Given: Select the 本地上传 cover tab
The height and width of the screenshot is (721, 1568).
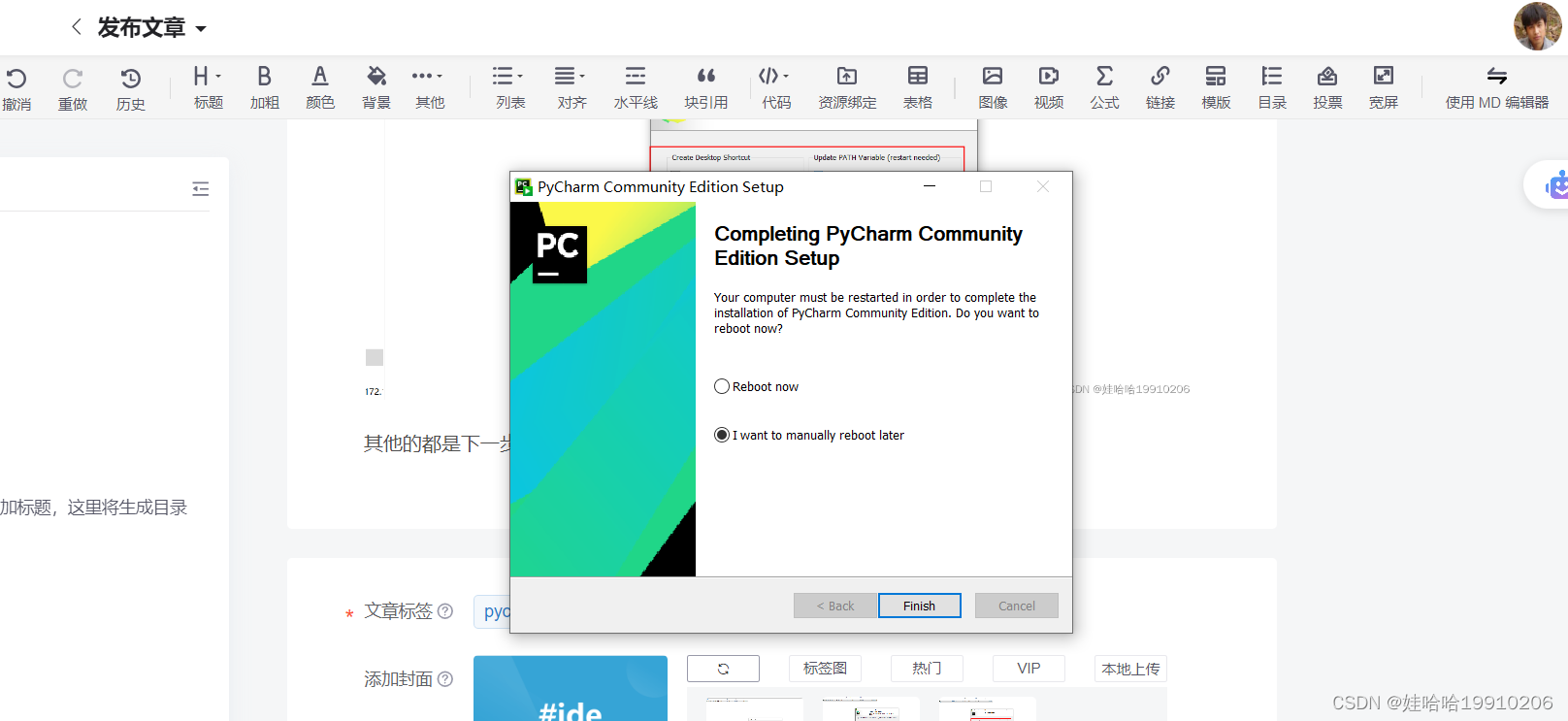Looking at the screenshot, I should coord(1130,669).
